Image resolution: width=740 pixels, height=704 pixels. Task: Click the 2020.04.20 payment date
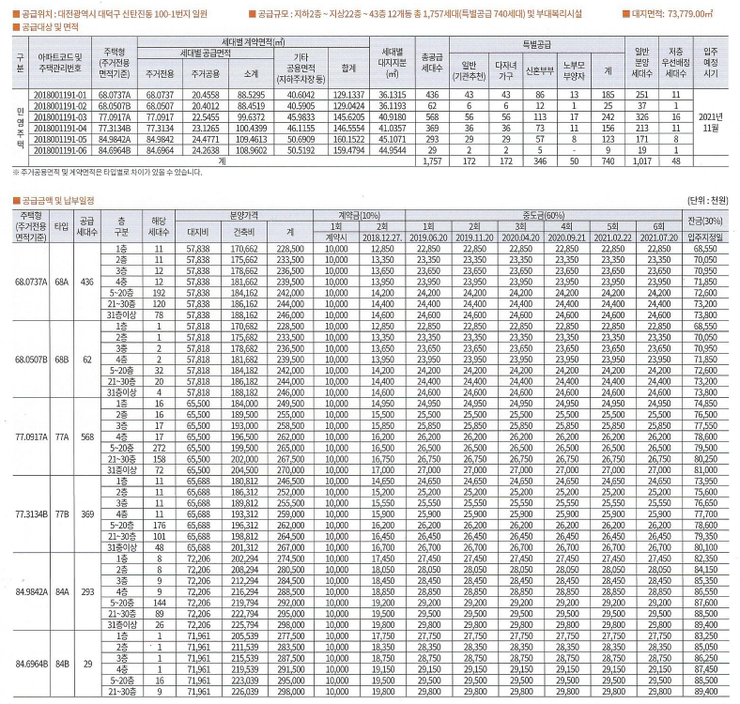tap(520, 237)
